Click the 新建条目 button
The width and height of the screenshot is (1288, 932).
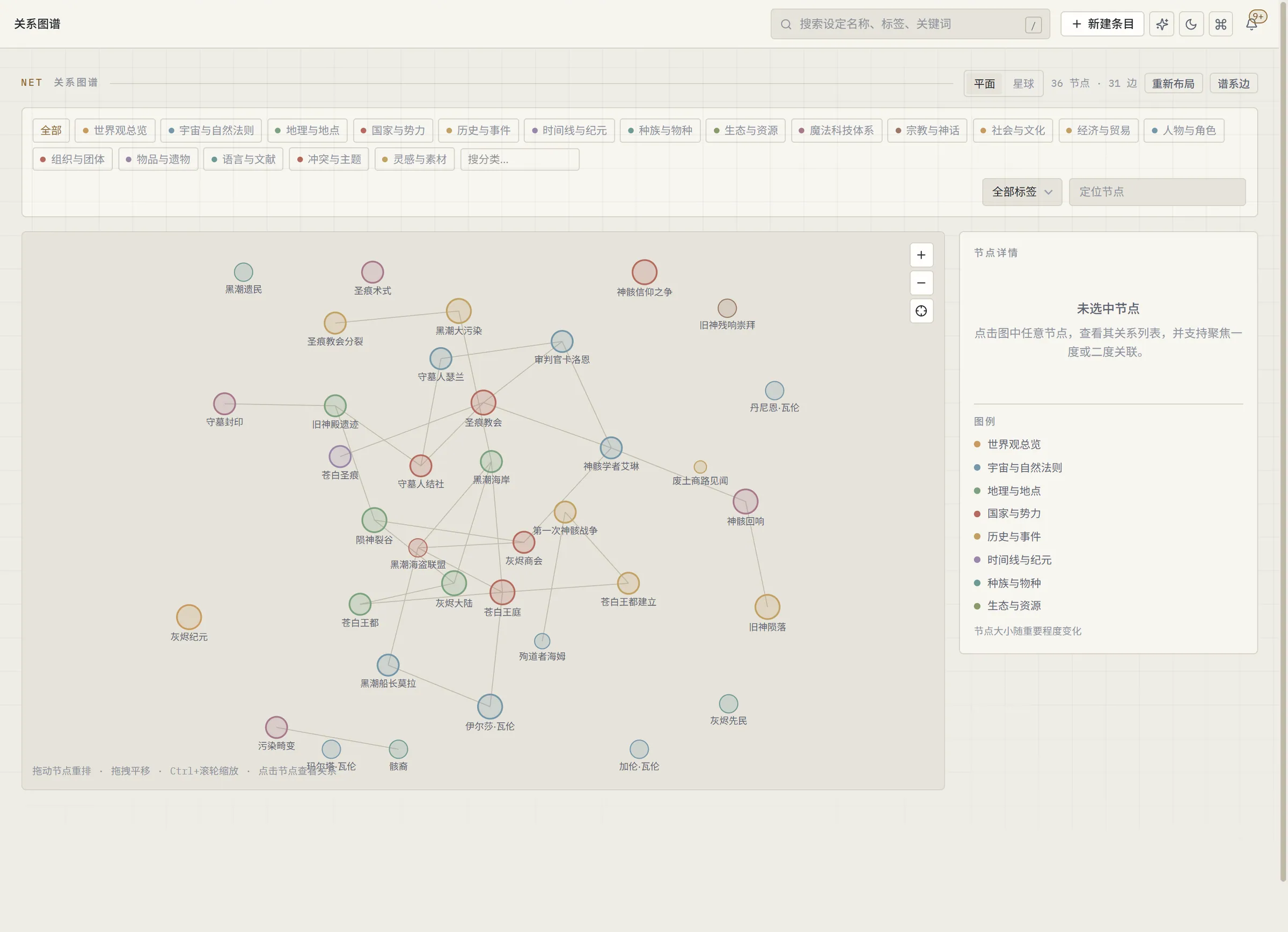(x=1102, y=24)
